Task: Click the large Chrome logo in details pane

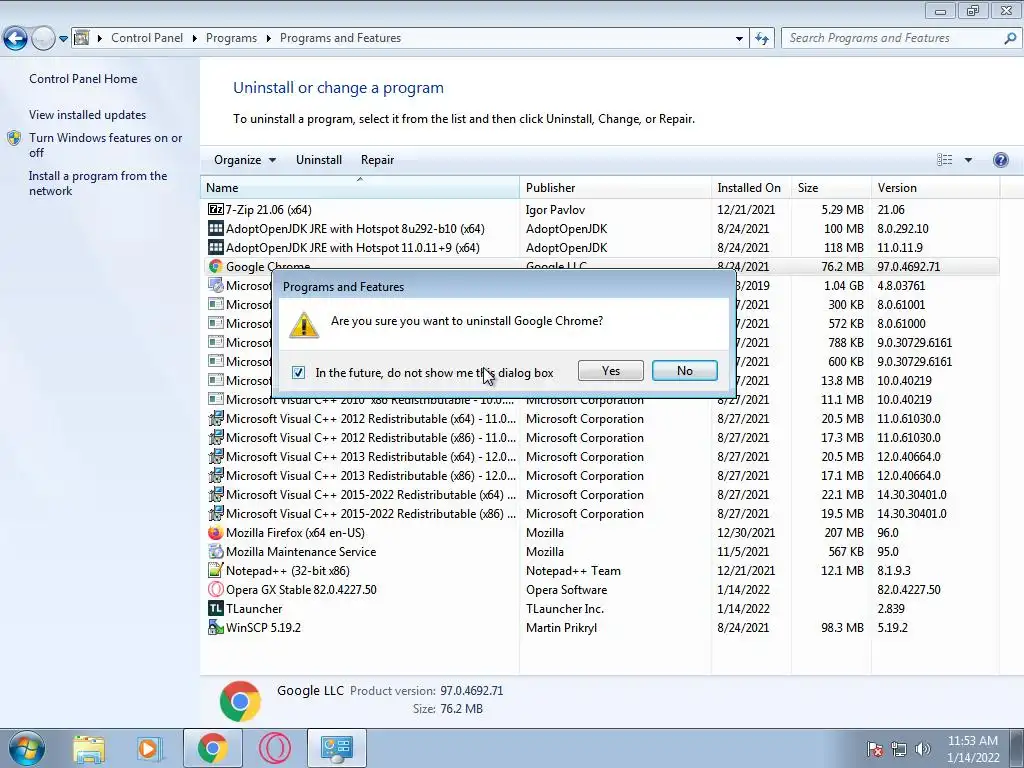Action: (x=240, y=701)
